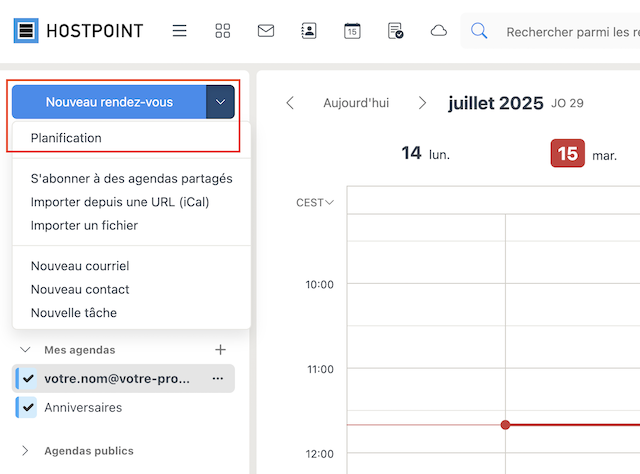Image resolution: width=640 pixels, height=474 pixels.
Task: Click the 'Aujourd'hui' button
Action: (356, 103)
